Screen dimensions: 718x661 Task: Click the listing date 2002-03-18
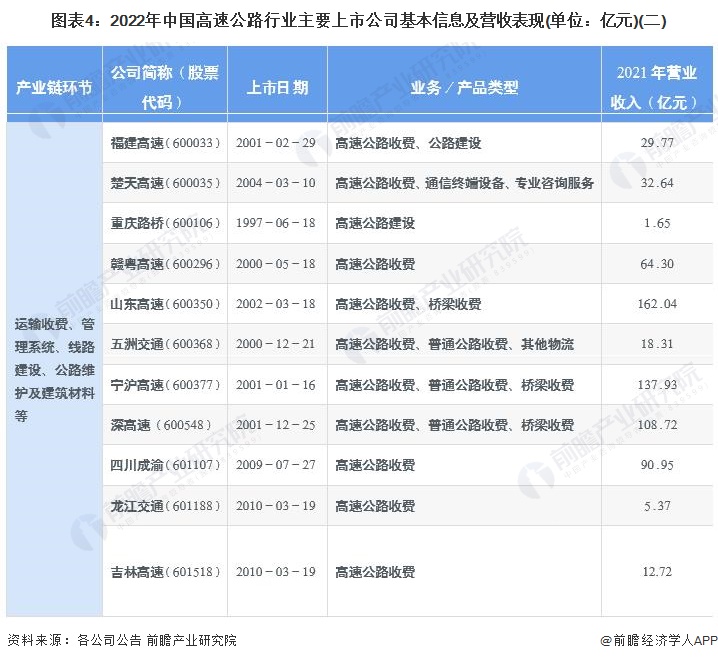tap(276, 304)
